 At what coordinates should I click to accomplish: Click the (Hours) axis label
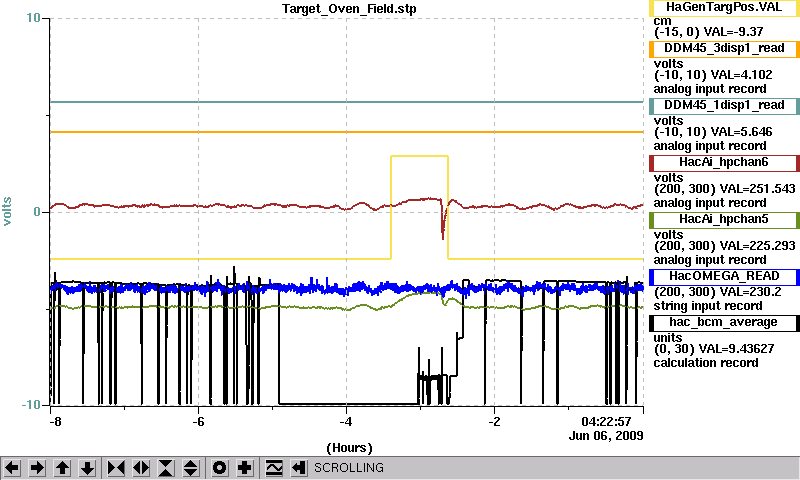[x=349, y=448]
